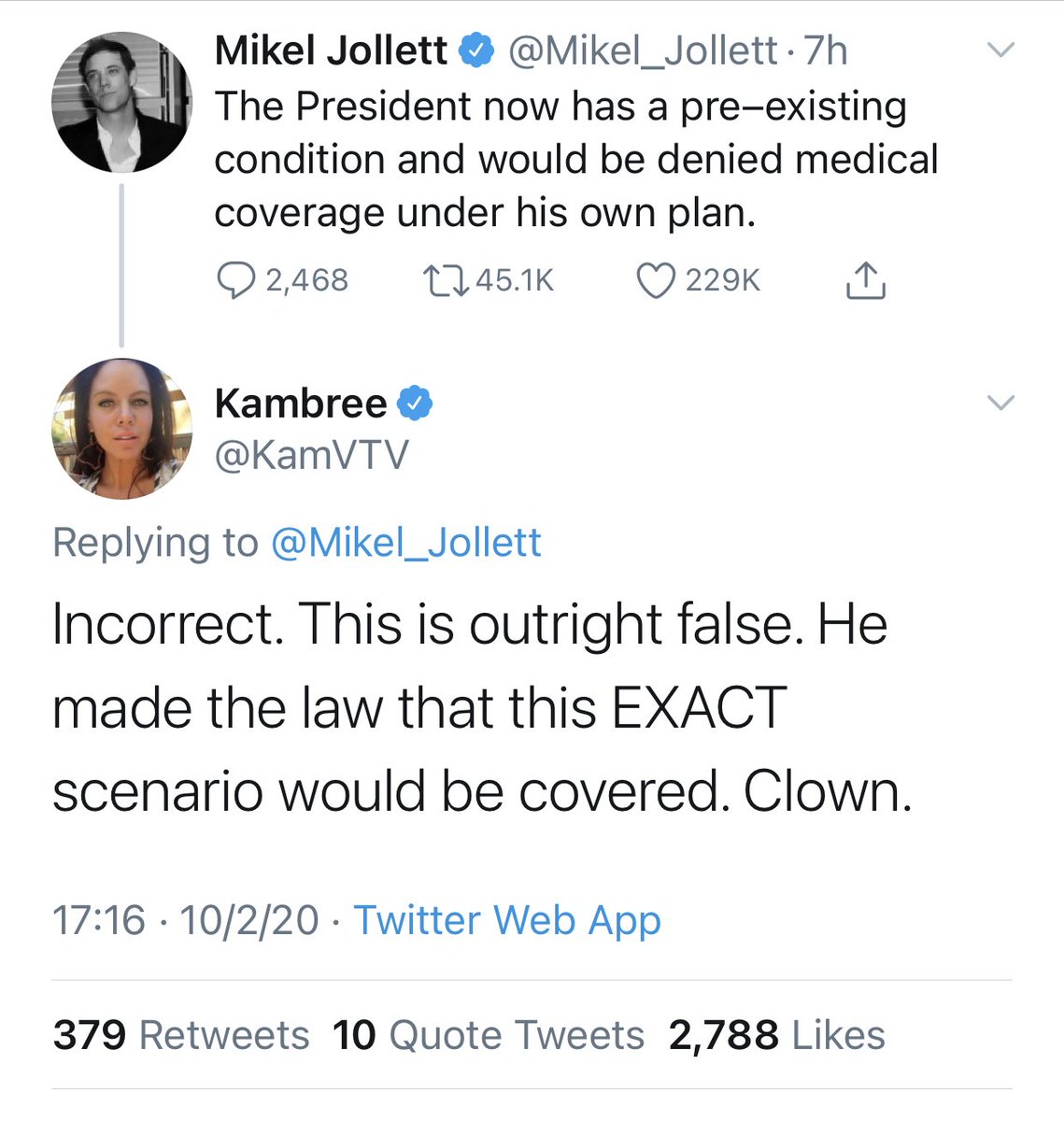Like Mikel Jollett's tweet with heart icon

[x=655, y=280]
